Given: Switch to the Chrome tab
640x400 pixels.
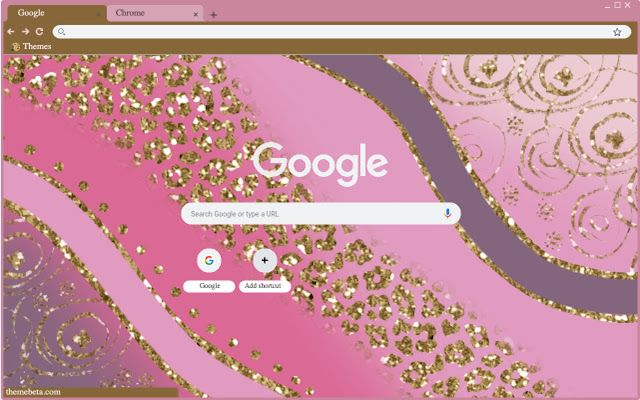Looking at the screenshot, I should click(155, 13).
